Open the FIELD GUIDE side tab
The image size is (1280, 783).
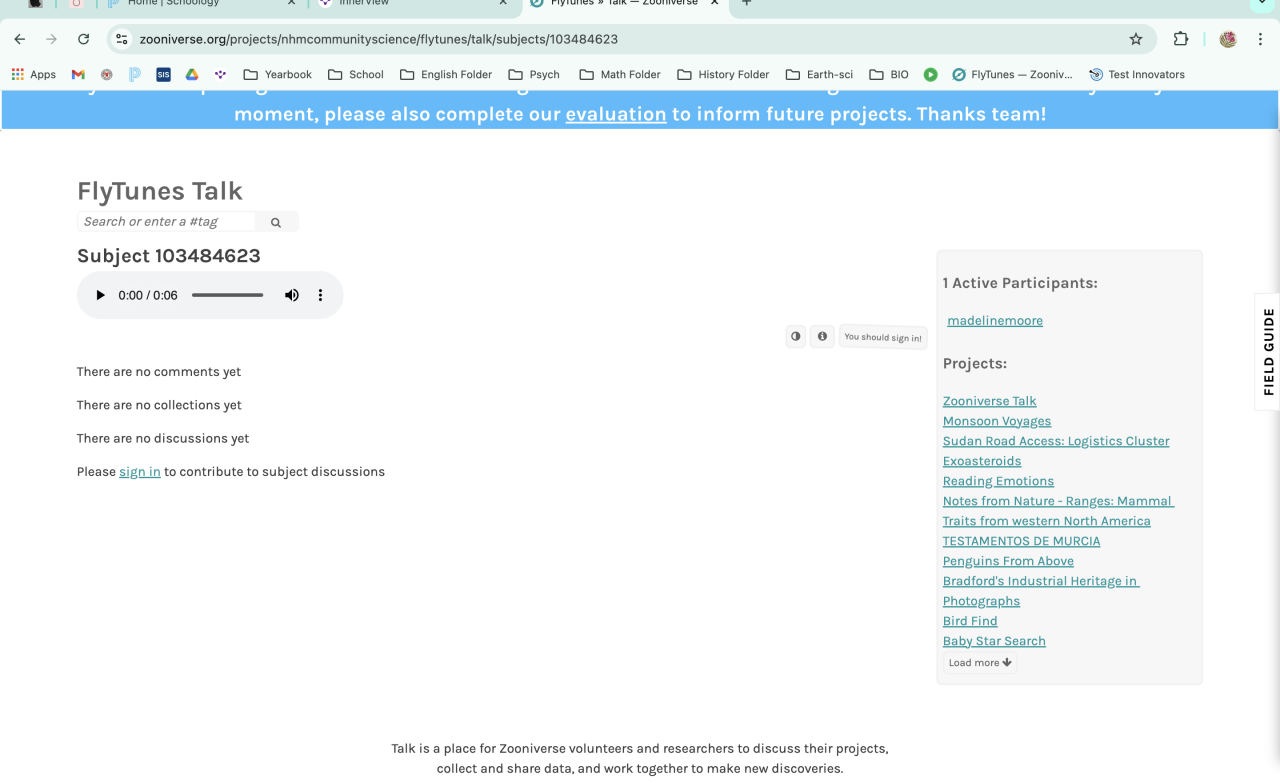[x=1268, y=351]
